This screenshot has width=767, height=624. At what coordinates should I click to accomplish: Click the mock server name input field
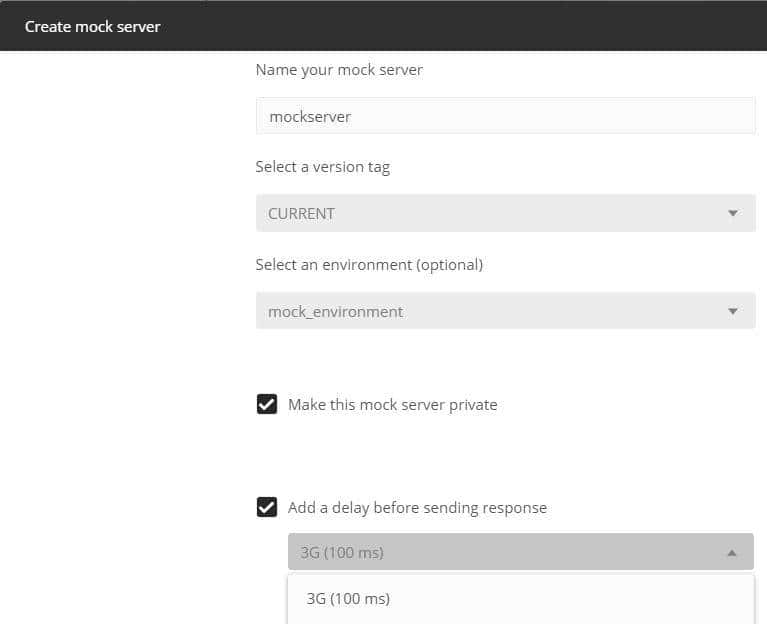[505, 116]
